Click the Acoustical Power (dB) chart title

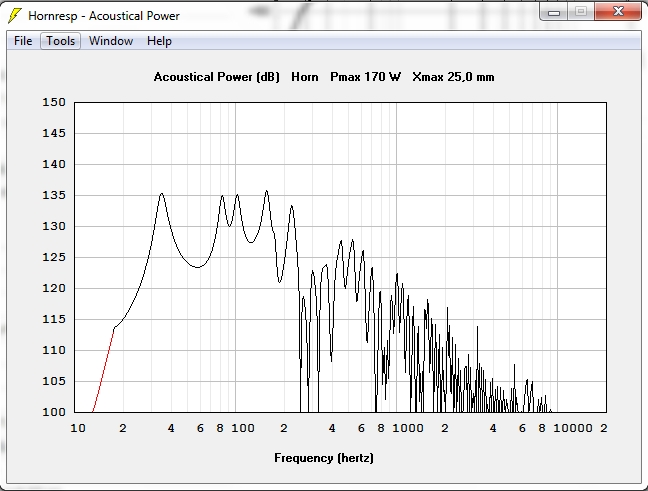(217, 77)
